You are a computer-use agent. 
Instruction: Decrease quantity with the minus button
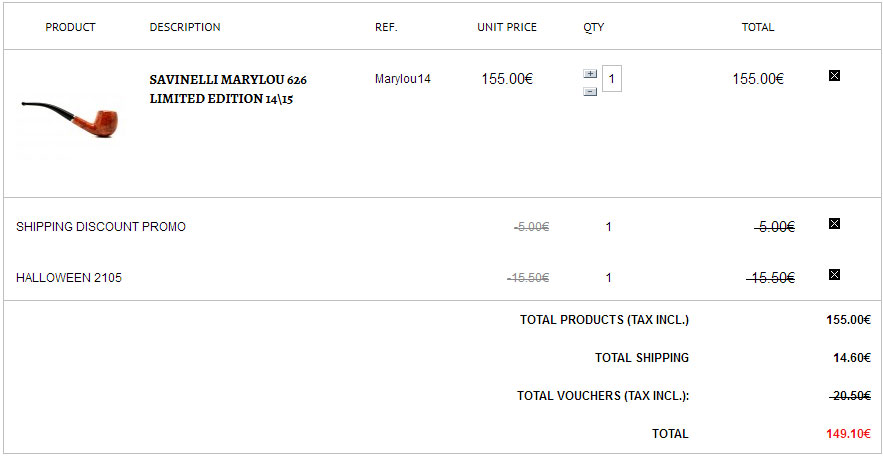pyautogui.click(x=590, y=92)
